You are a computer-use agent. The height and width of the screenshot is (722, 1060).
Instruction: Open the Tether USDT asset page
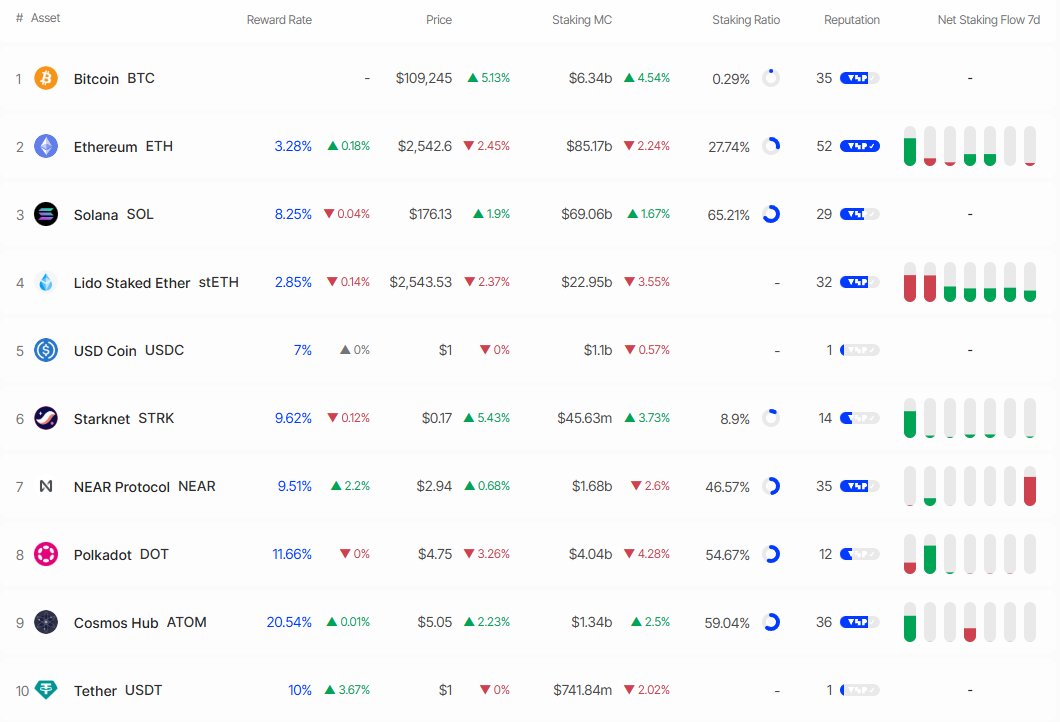coord(118,690)
